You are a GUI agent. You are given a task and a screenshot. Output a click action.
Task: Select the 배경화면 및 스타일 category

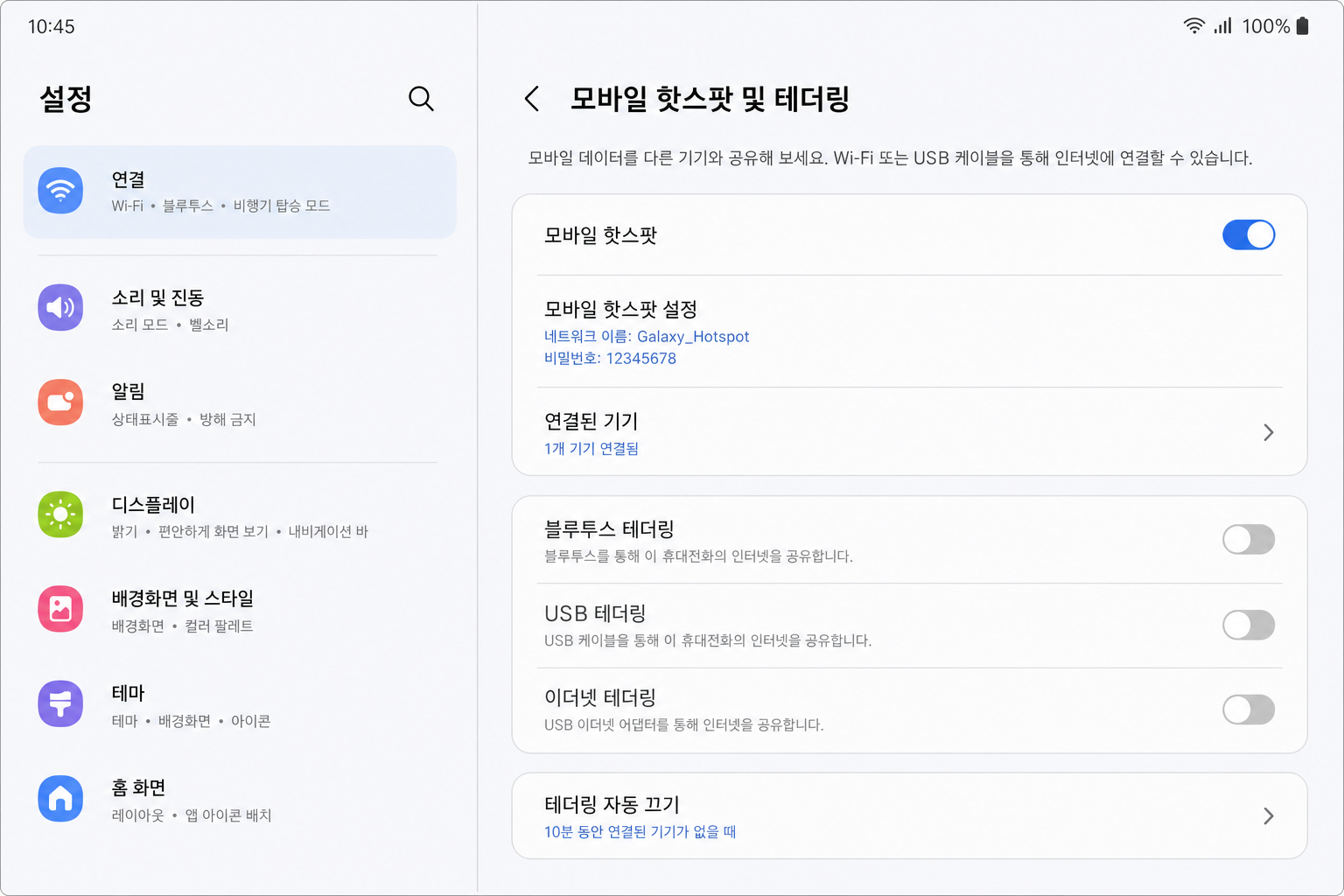[x=240, y=610]
